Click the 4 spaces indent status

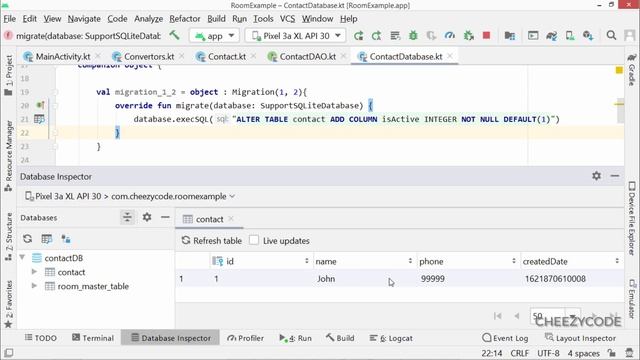click(x=584, y=353)
